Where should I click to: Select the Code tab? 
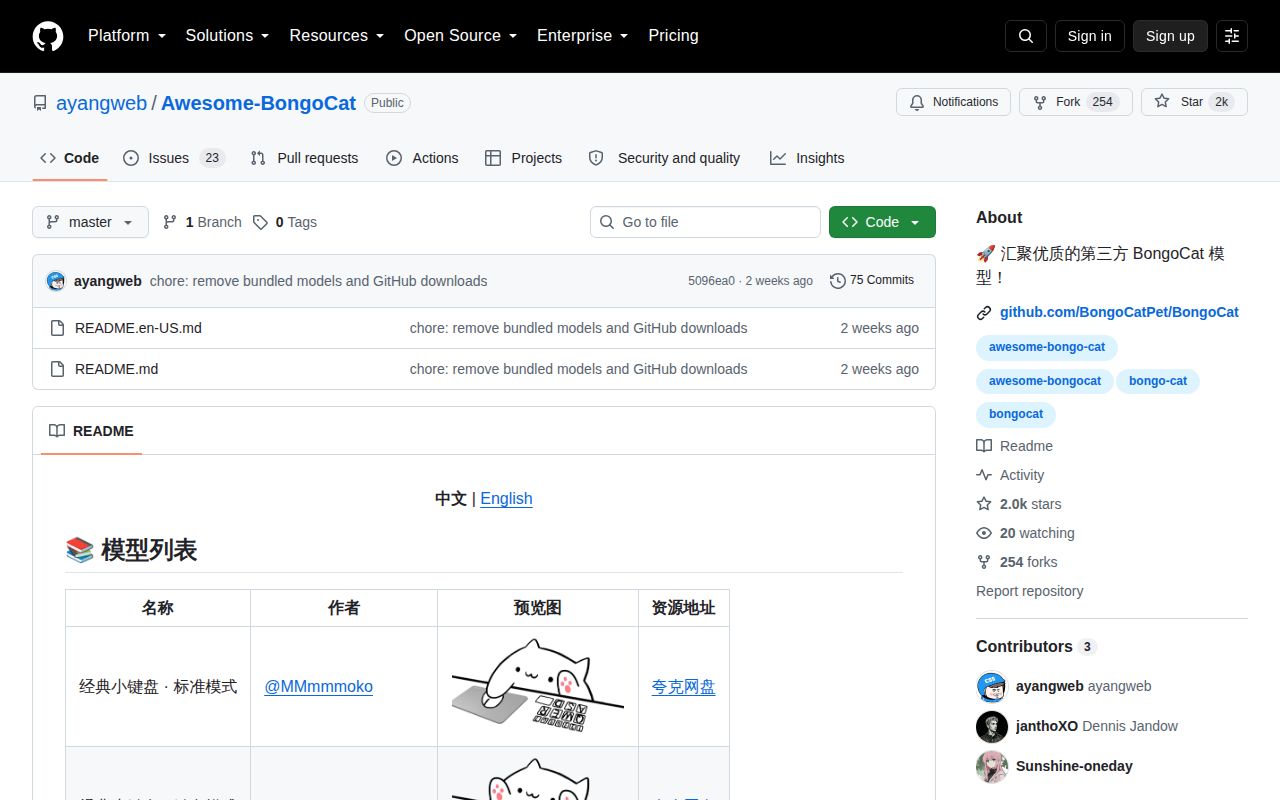(x=70, y=158)
